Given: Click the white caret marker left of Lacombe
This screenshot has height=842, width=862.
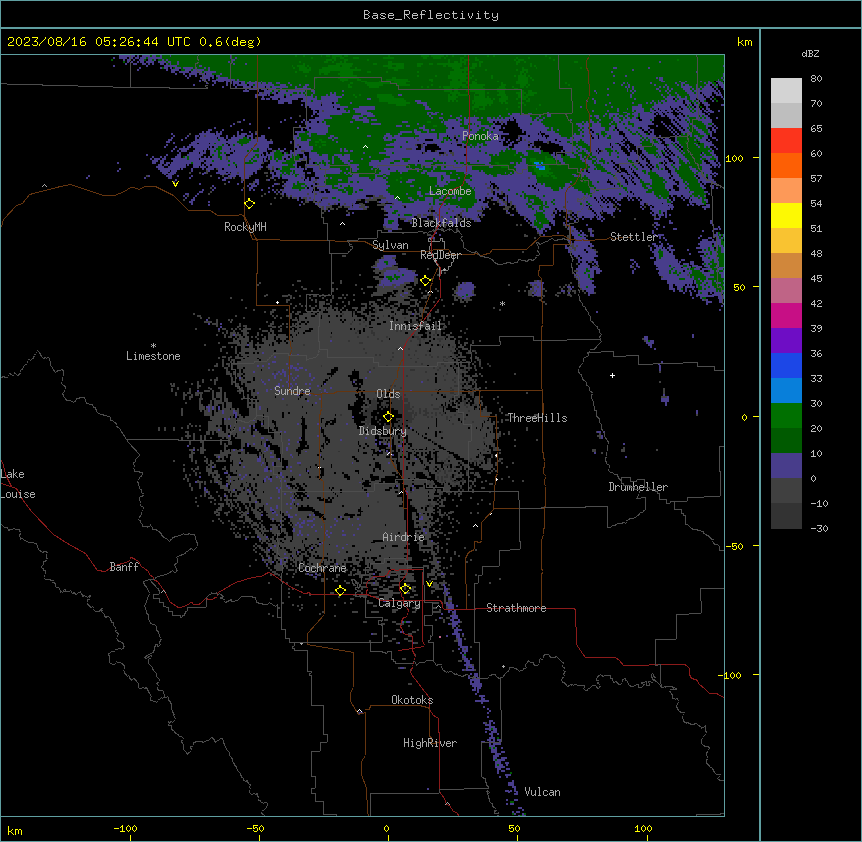Looking at the screenshot, I should coord(397,197).
